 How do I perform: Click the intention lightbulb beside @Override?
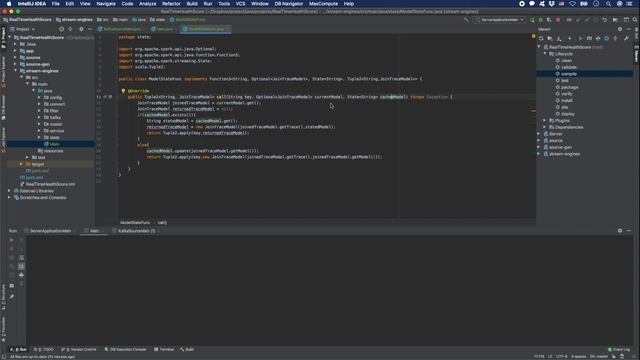click(123, 91)
